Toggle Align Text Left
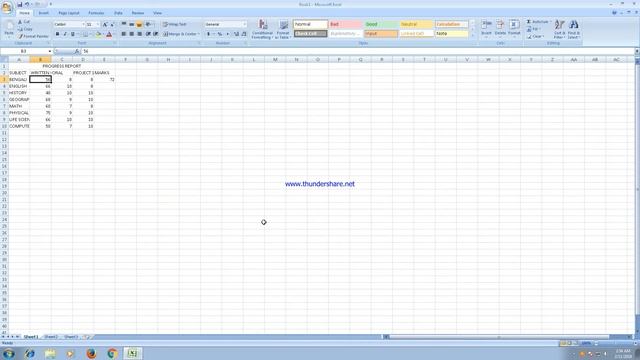The height and width of the screenshot is (360, 640). 124,34
